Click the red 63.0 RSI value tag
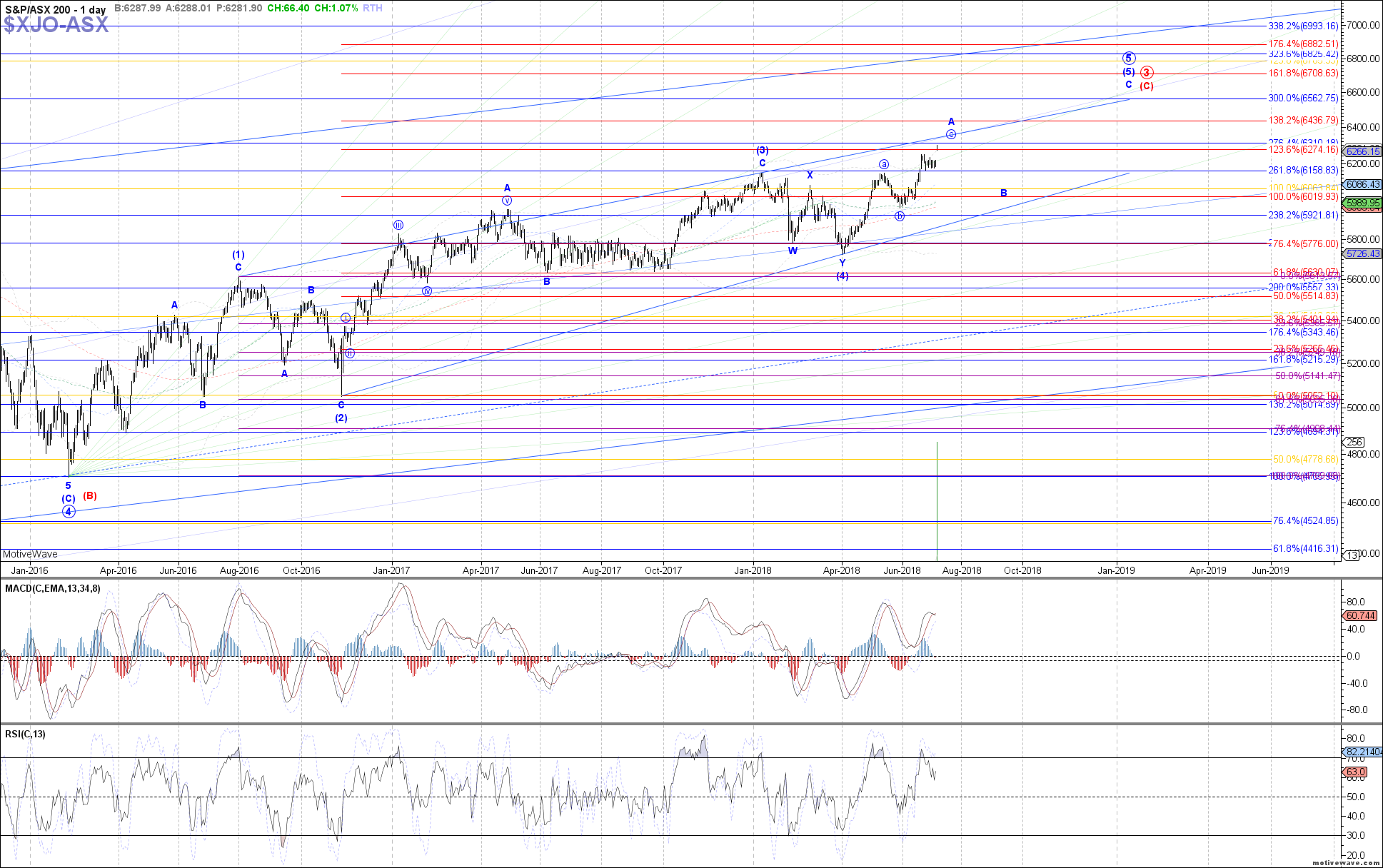 (x=1355, y=772)
